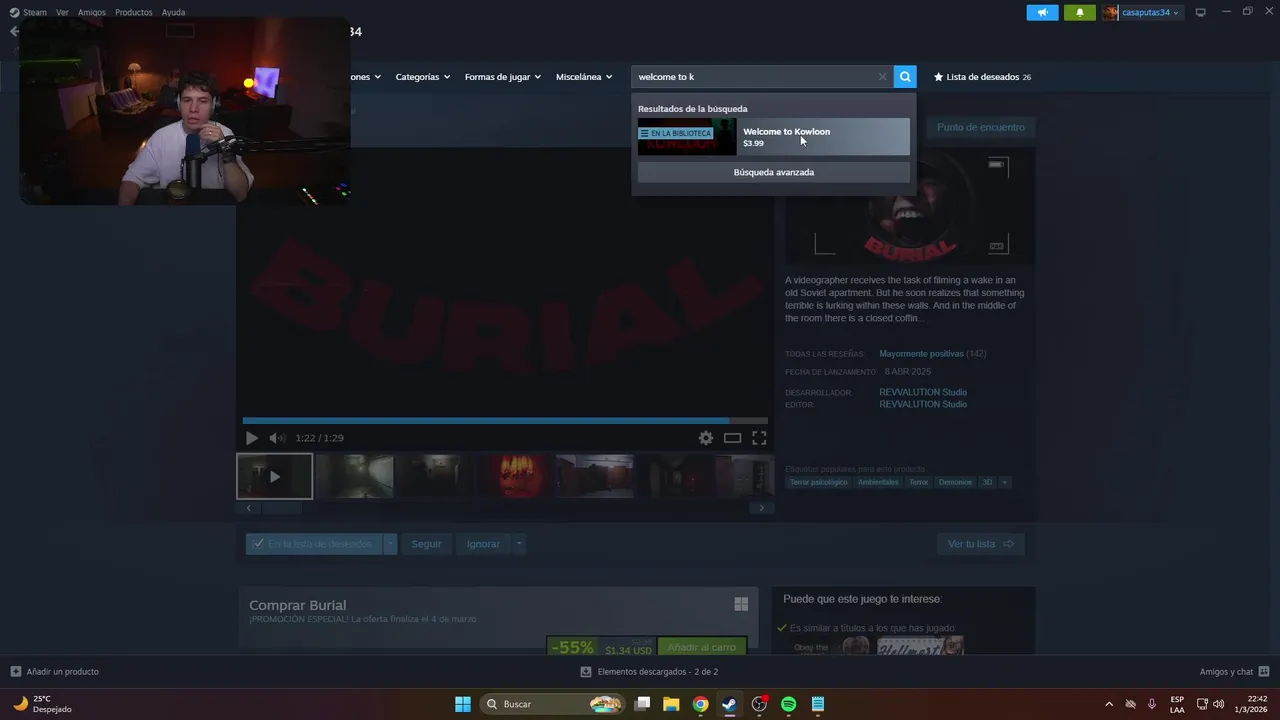Click Búsqueda avanzada button
This screenshot has height=720, width=1280.
tap(774, 172)
